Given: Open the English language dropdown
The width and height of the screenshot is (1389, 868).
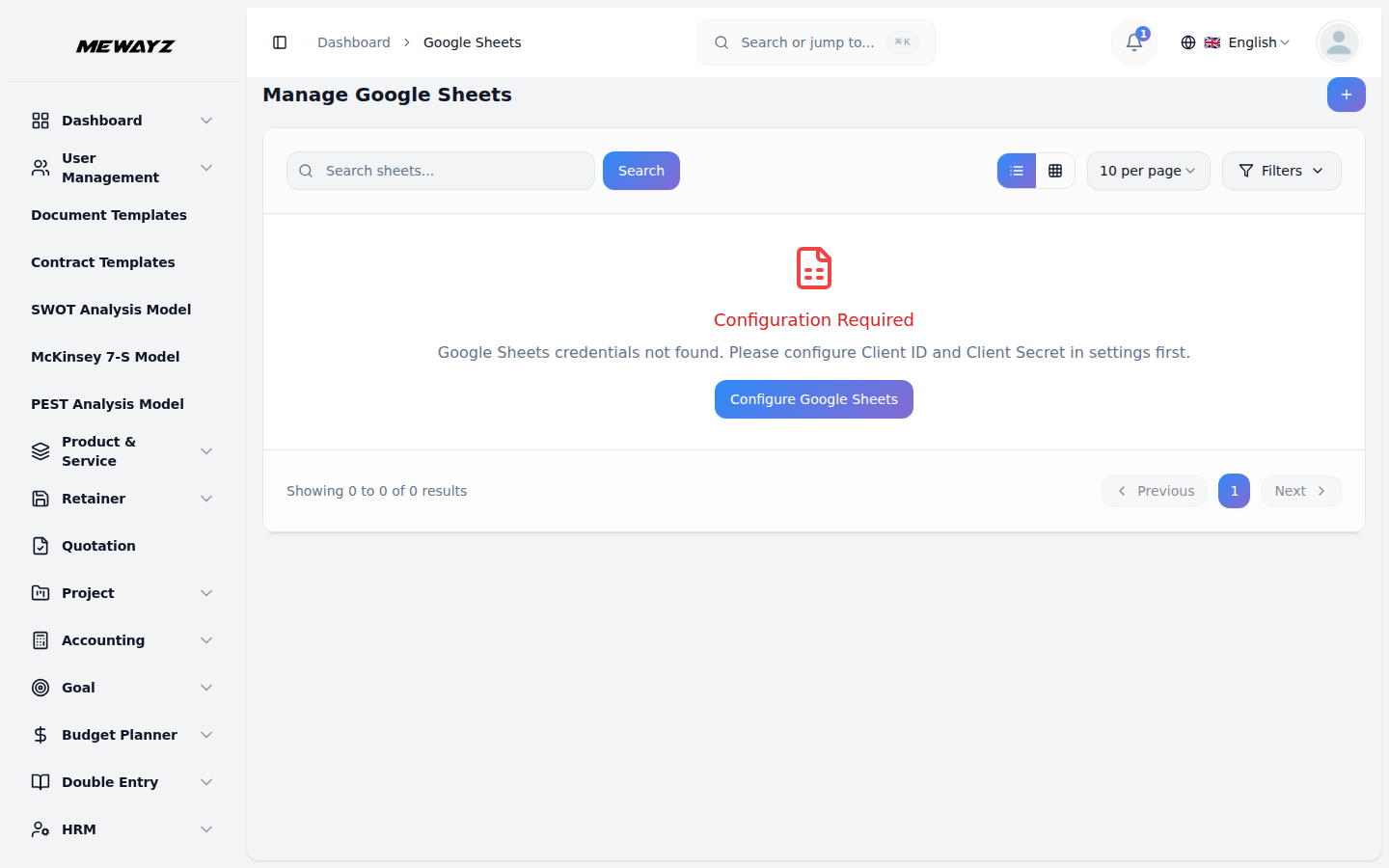Looking at the screenshot, I should tap(1249, 42).
